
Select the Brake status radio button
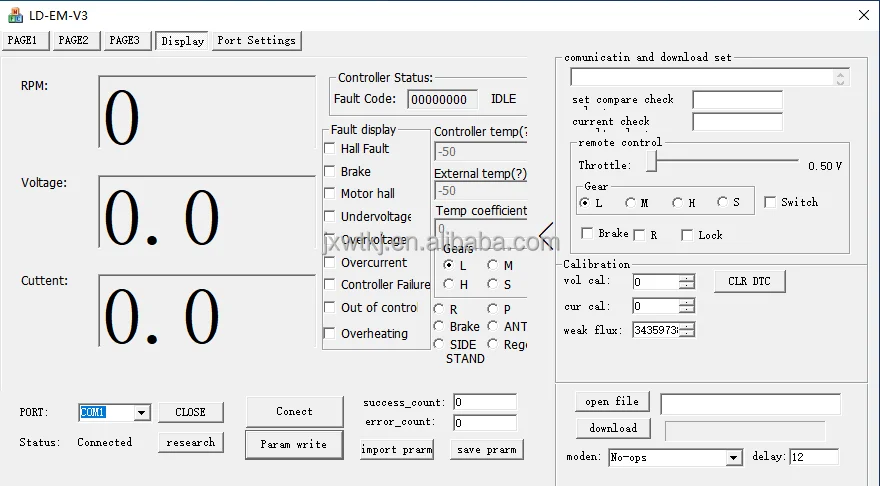coord(439,326)
